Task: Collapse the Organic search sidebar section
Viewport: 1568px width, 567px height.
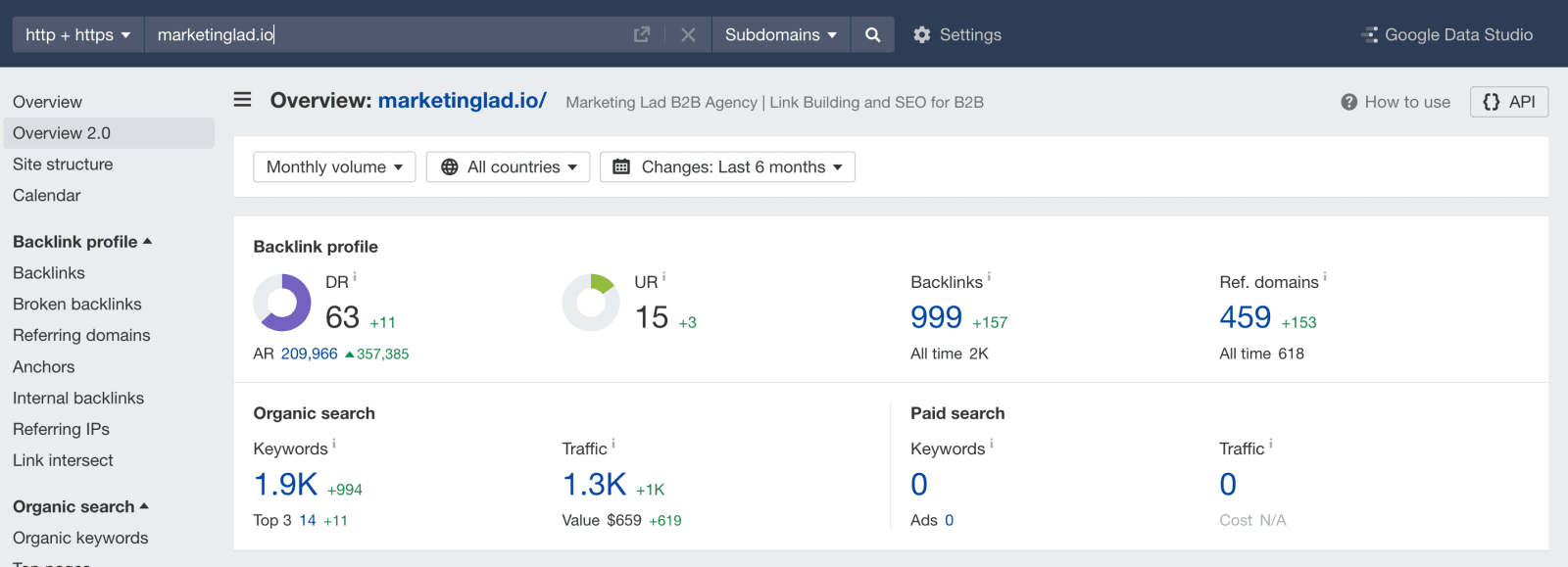Action: (80, 506)
